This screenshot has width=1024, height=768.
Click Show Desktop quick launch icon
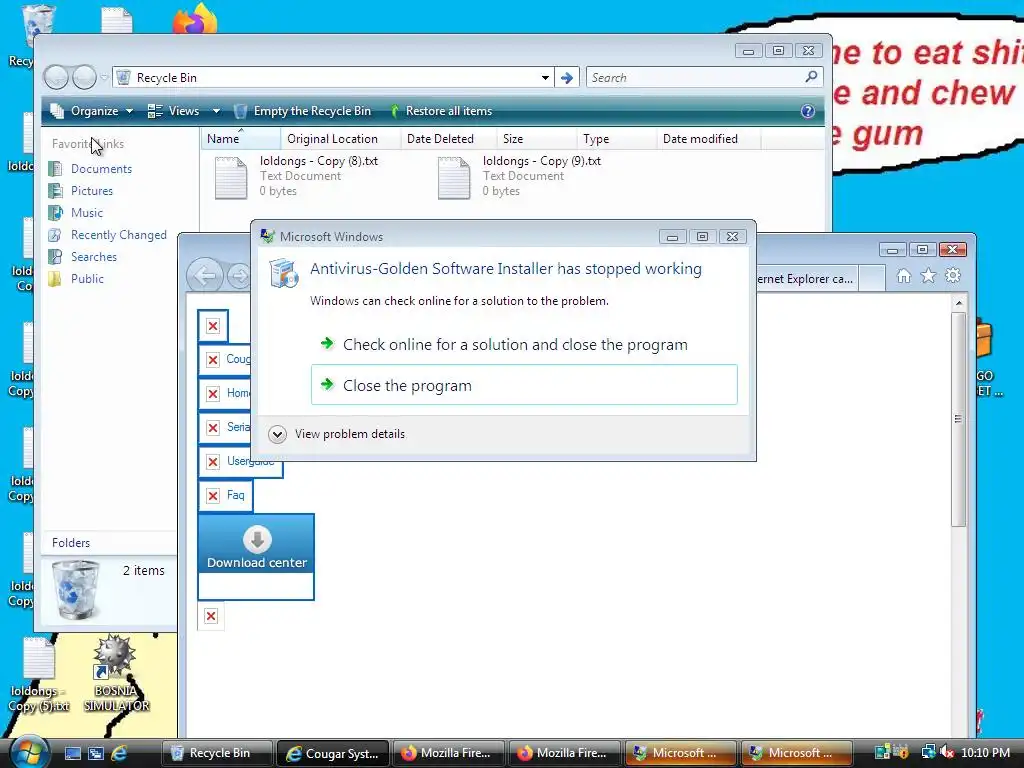pos(72,753)
